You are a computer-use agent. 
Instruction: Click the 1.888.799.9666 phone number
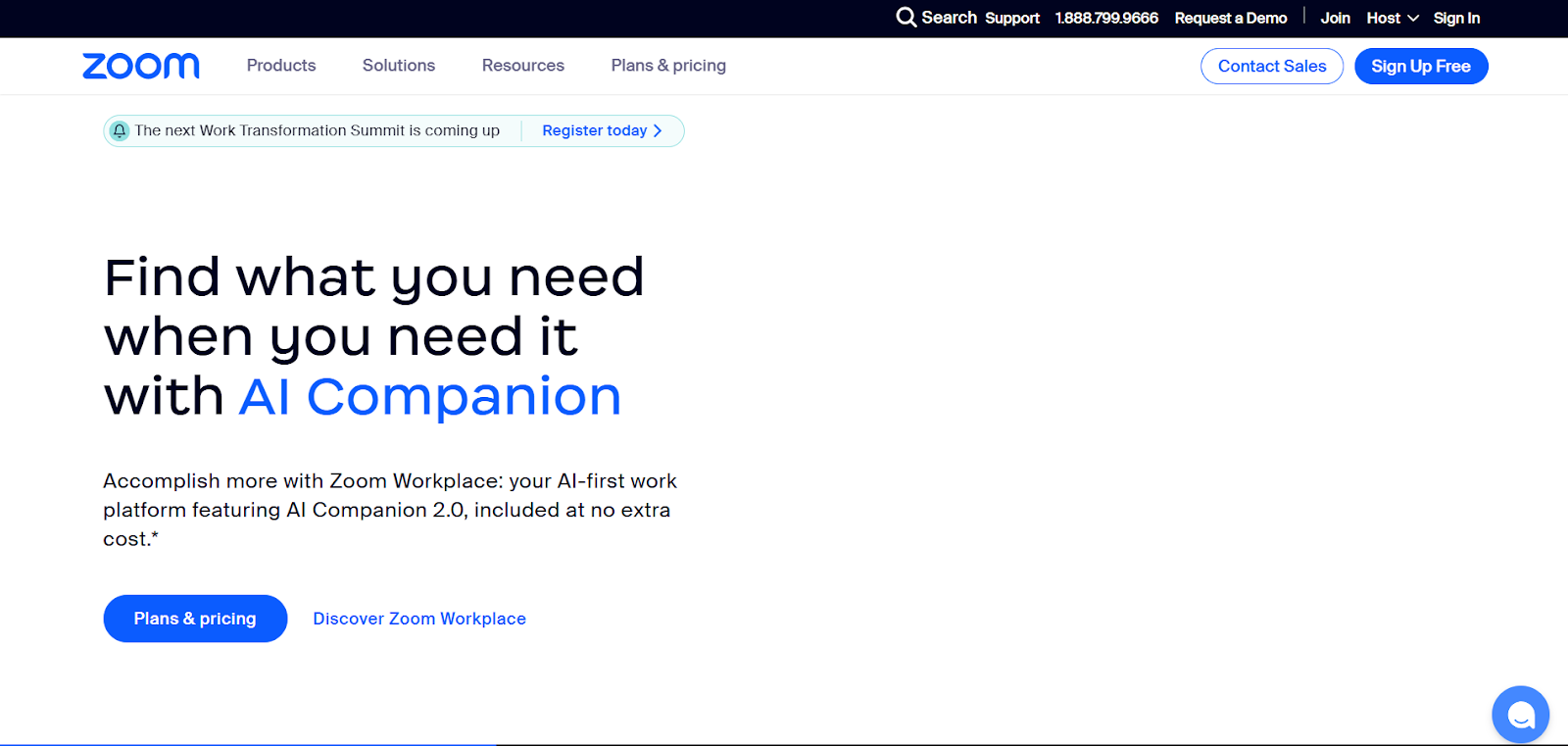1106,19
